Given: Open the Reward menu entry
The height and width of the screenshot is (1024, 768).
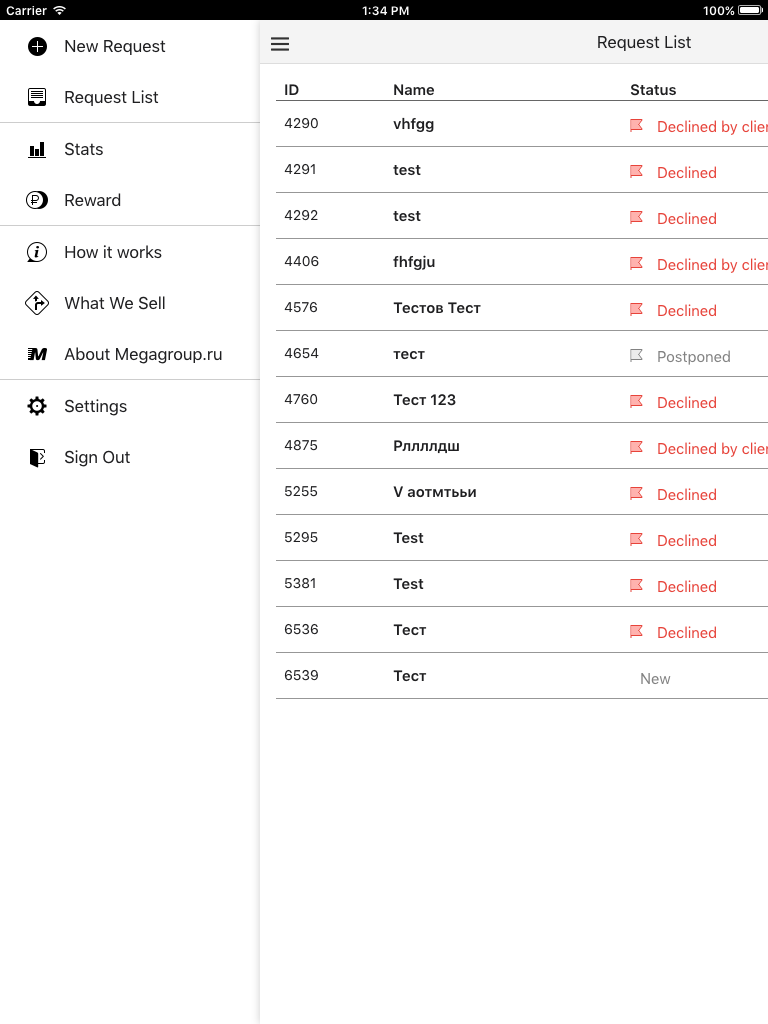Looking at the screenshot, I should coord(130,200).
